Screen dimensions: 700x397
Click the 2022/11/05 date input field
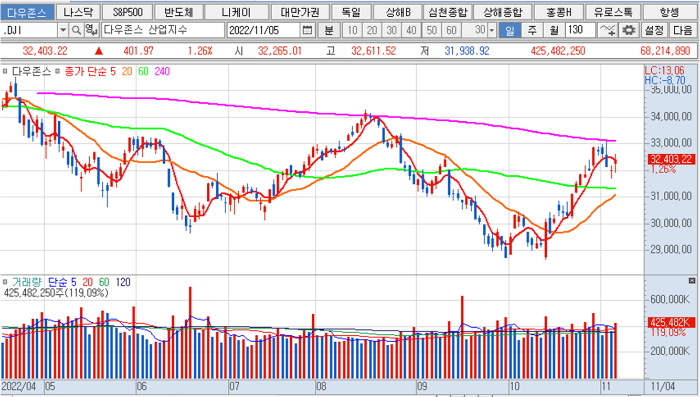263,30
